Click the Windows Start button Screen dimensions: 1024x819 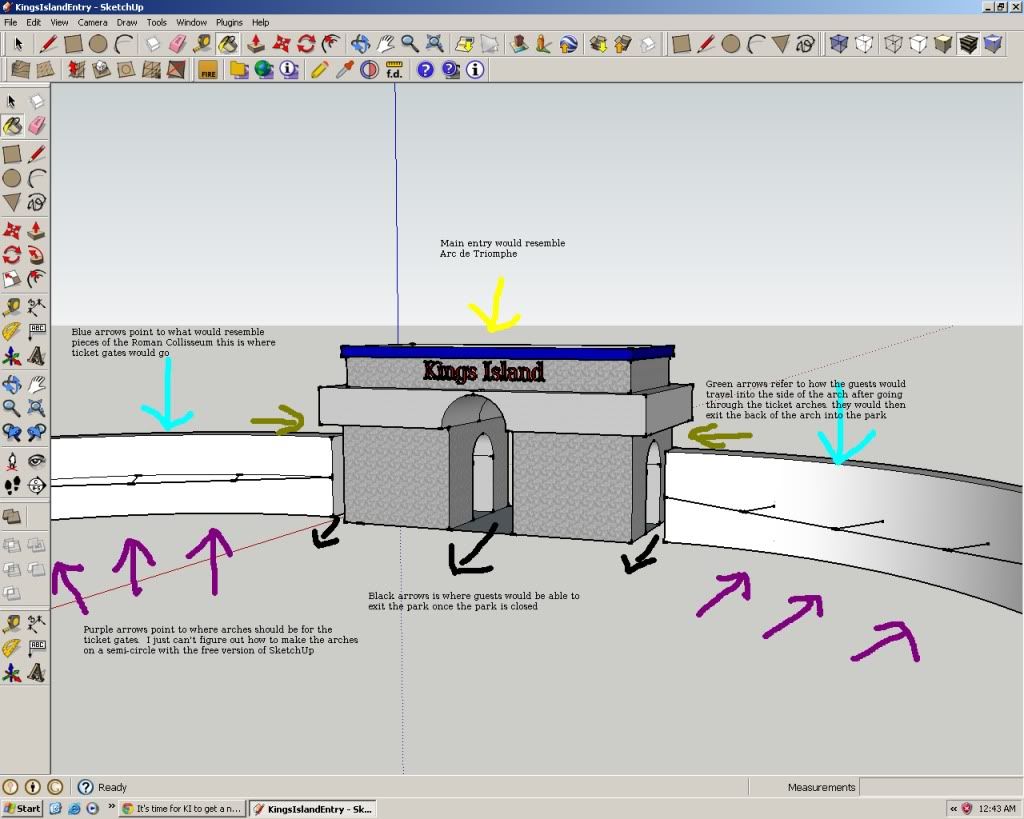click(22, 808)
